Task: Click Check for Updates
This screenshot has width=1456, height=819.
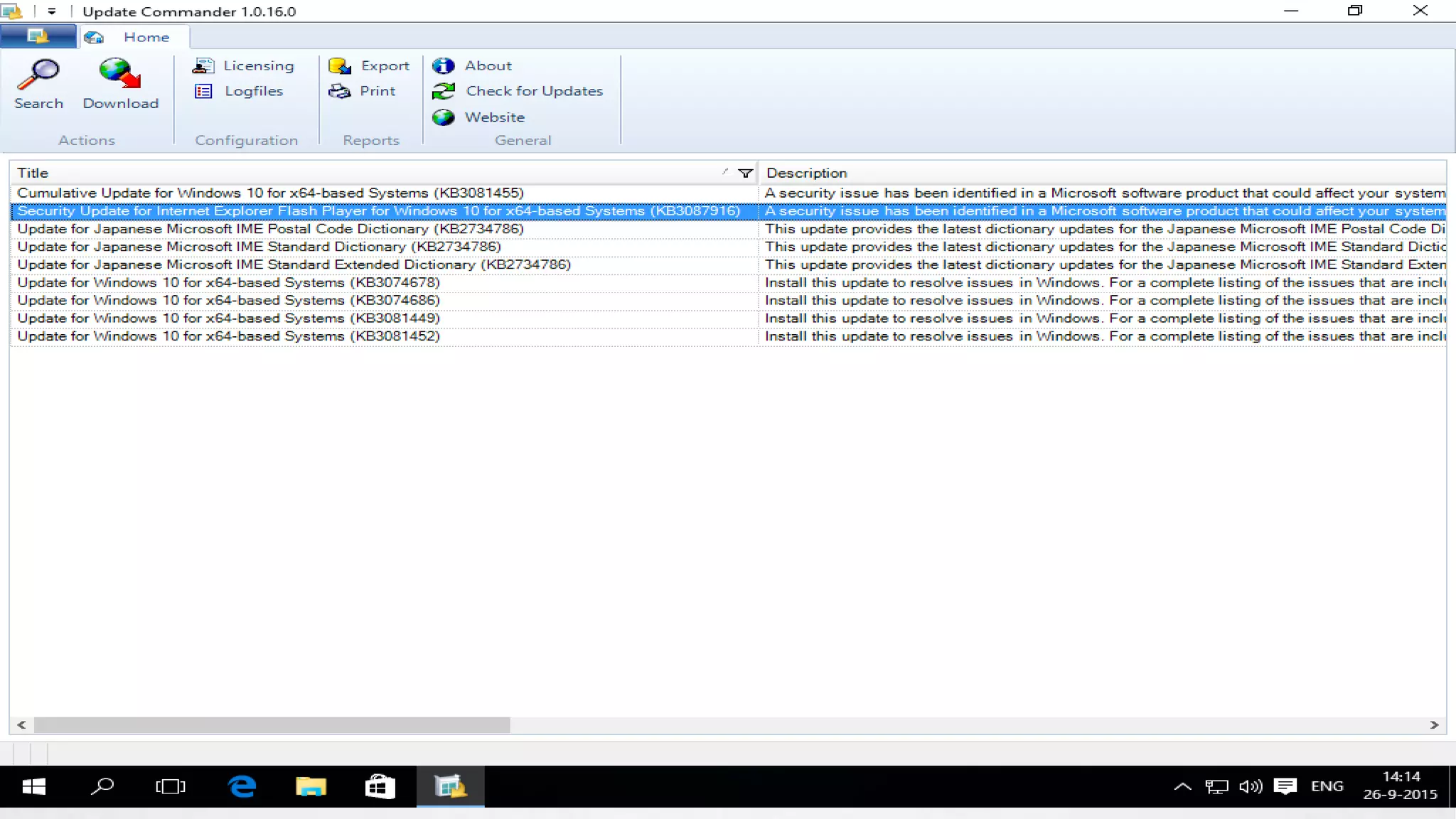Action: (518, 91)
